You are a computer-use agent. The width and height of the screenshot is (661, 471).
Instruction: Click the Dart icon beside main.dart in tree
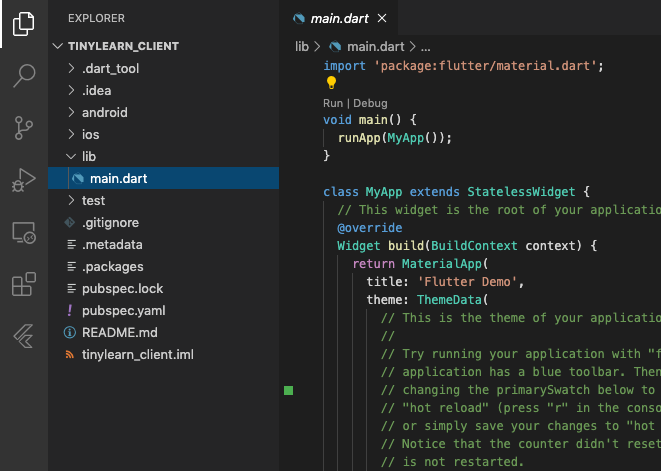click(78, 178)
